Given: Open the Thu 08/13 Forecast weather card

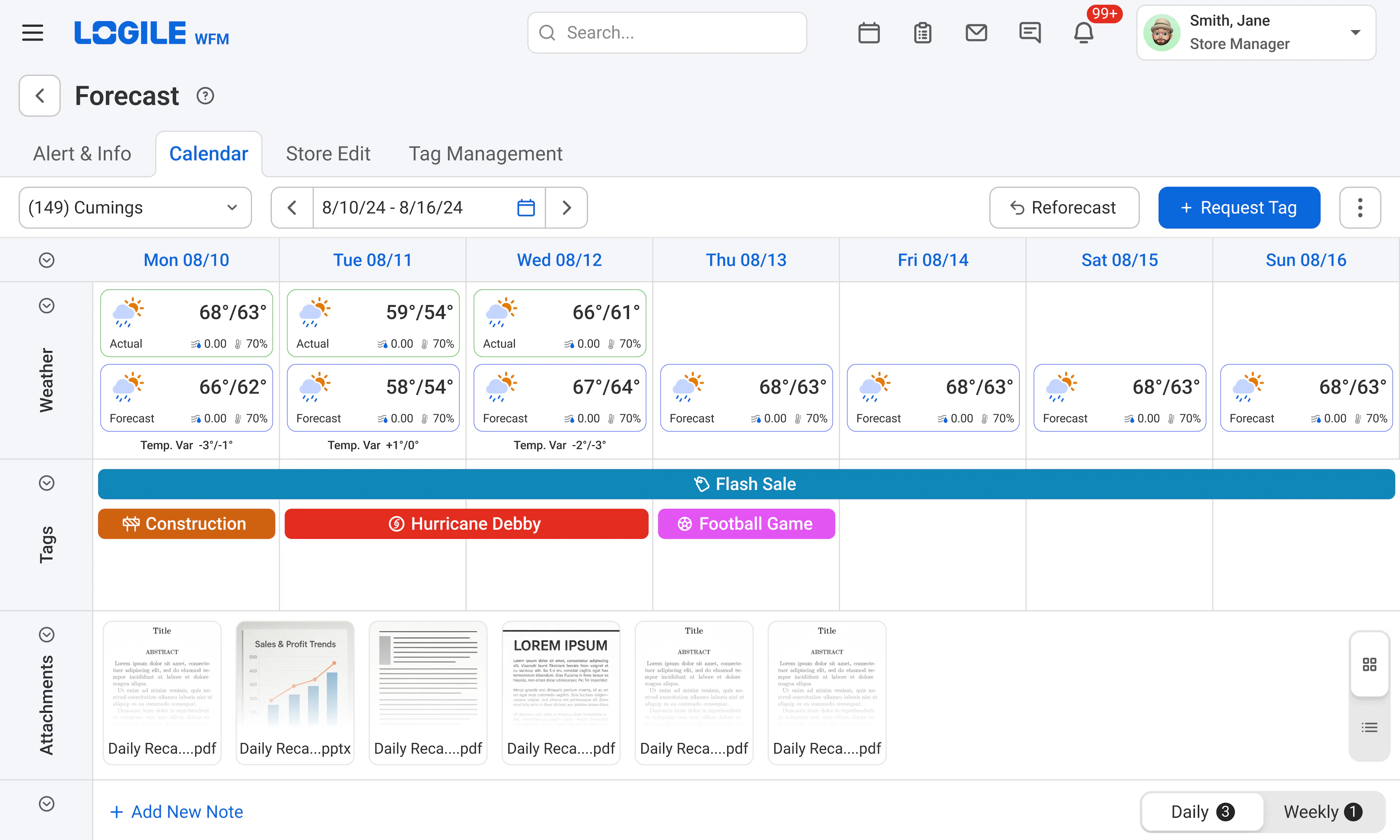Looking at the screenshot, I should point(746,398).
